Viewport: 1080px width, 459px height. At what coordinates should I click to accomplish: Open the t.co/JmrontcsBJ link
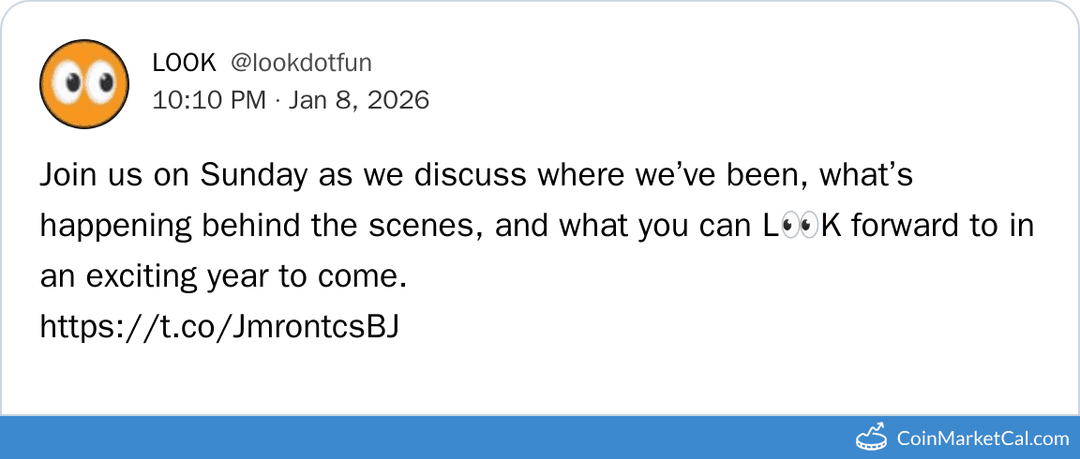point(219,326)
